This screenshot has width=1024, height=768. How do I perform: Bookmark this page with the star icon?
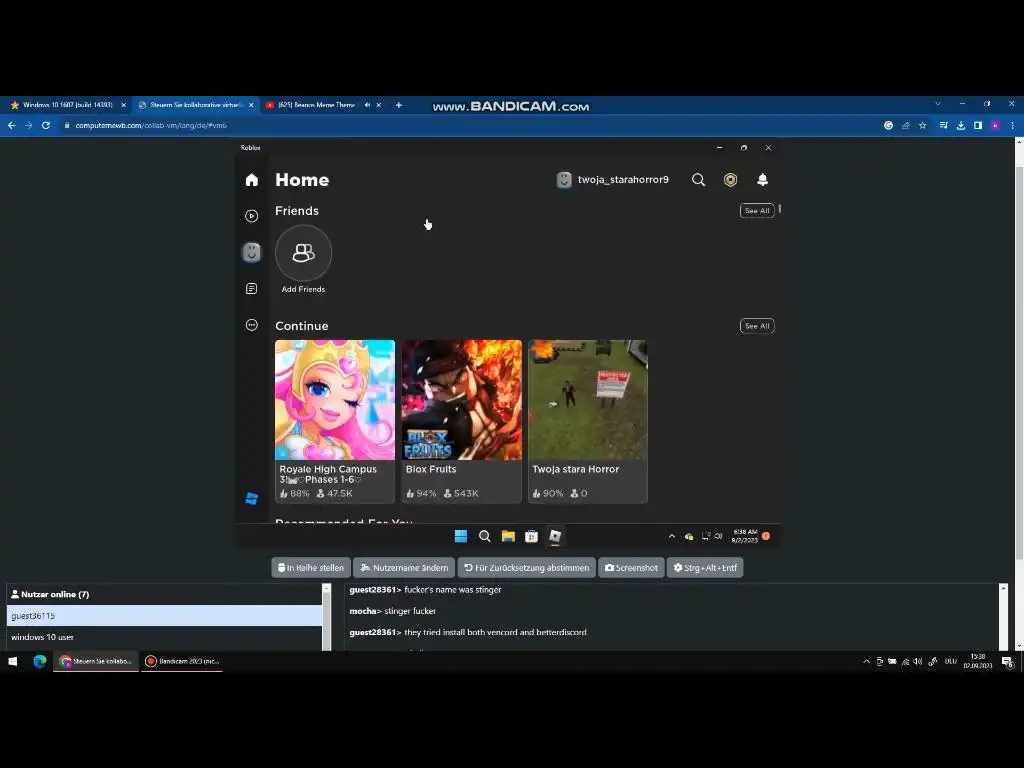click(922, 125)
